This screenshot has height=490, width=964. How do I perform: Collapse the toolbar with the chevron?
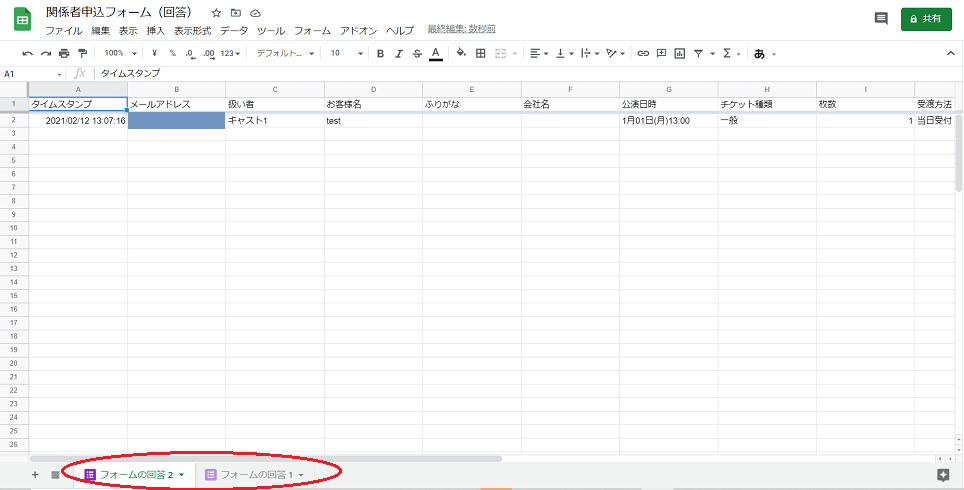click(950, 53)
